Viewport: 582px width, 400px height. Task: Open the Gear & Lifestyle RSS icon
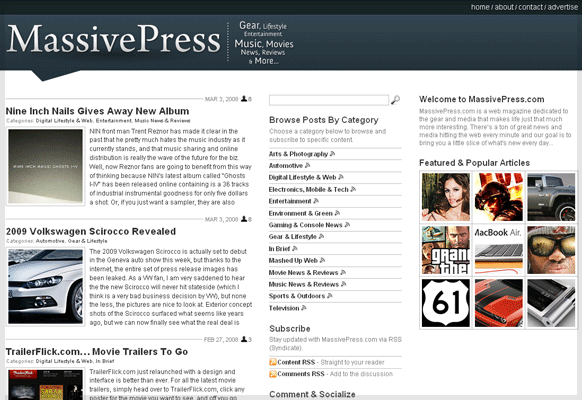click(321, 237)
